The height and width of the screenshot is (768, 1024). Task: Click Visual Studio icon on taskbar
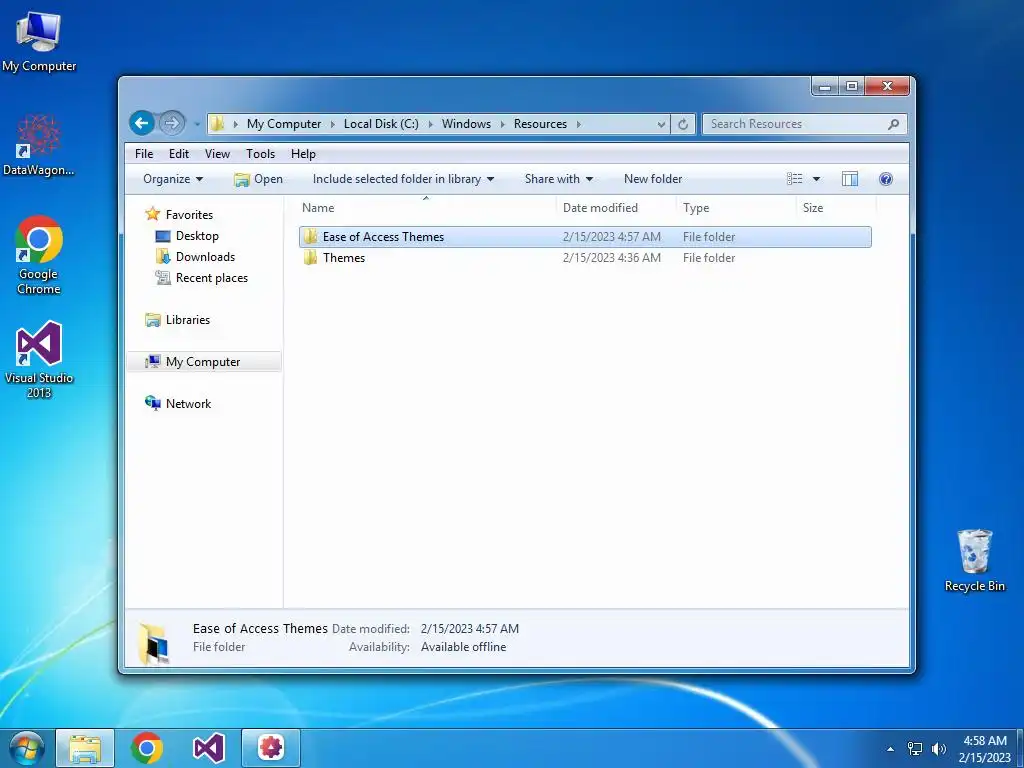point(208,748)
